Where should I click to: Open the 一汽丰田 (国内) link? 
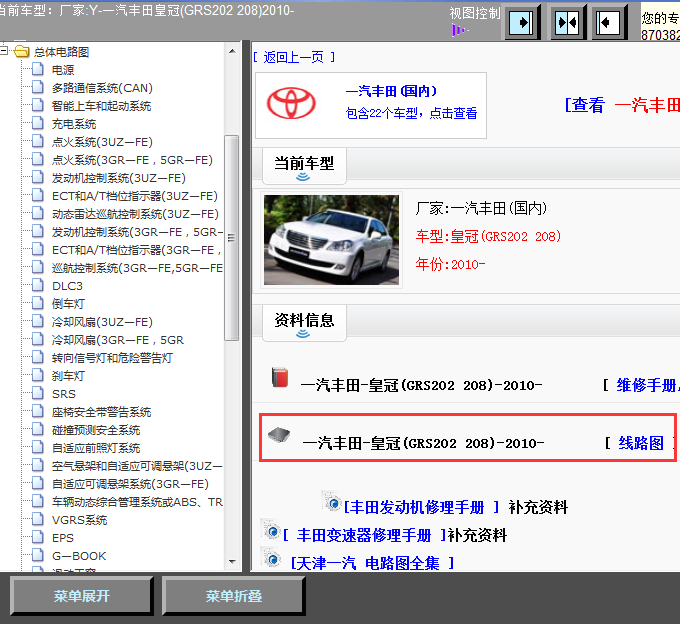pyautogui.click(x=391, y=91)
